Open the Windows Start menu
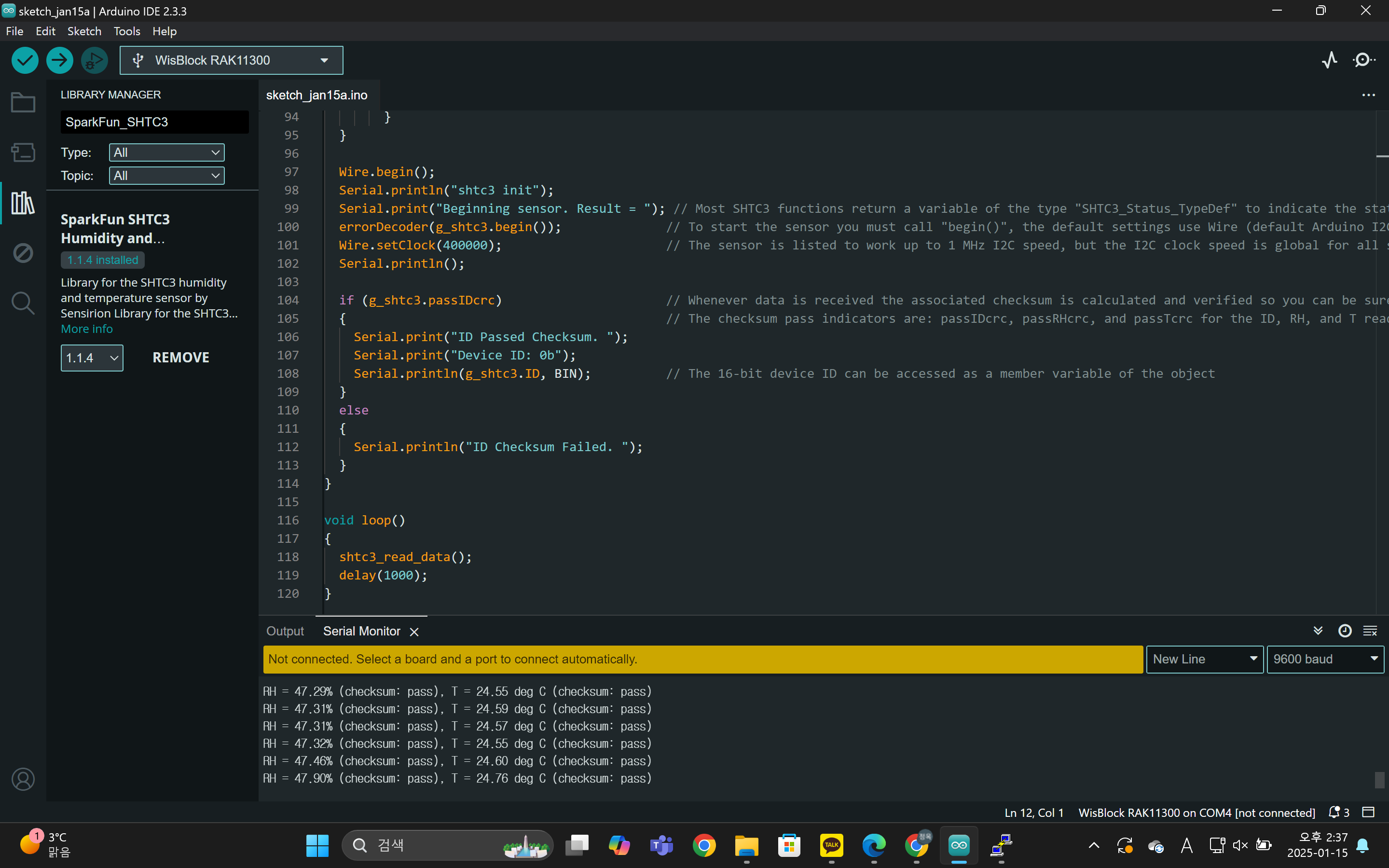 (x=317, y=845)
